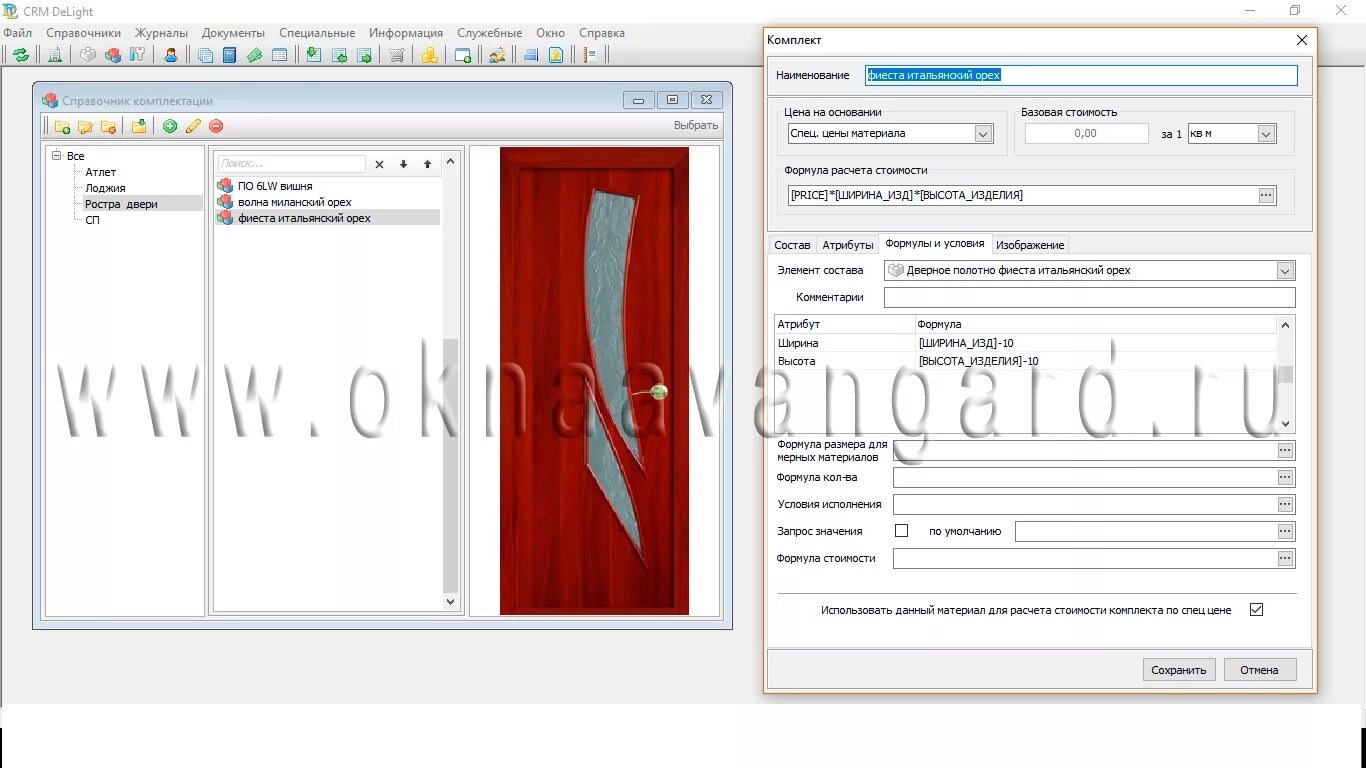Open ellipsis for Формула кол-ва
This screenshot has height=768, width=1366.
tap(1286, 477)
